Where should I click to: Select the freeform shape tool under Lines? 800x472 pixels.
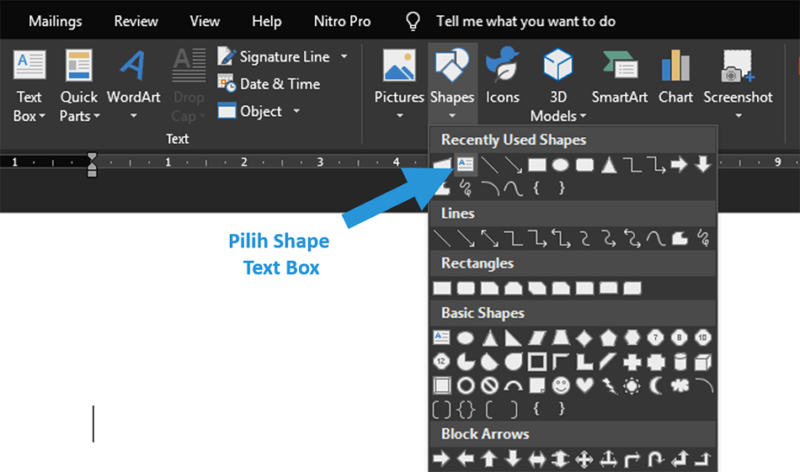(679, 238)
